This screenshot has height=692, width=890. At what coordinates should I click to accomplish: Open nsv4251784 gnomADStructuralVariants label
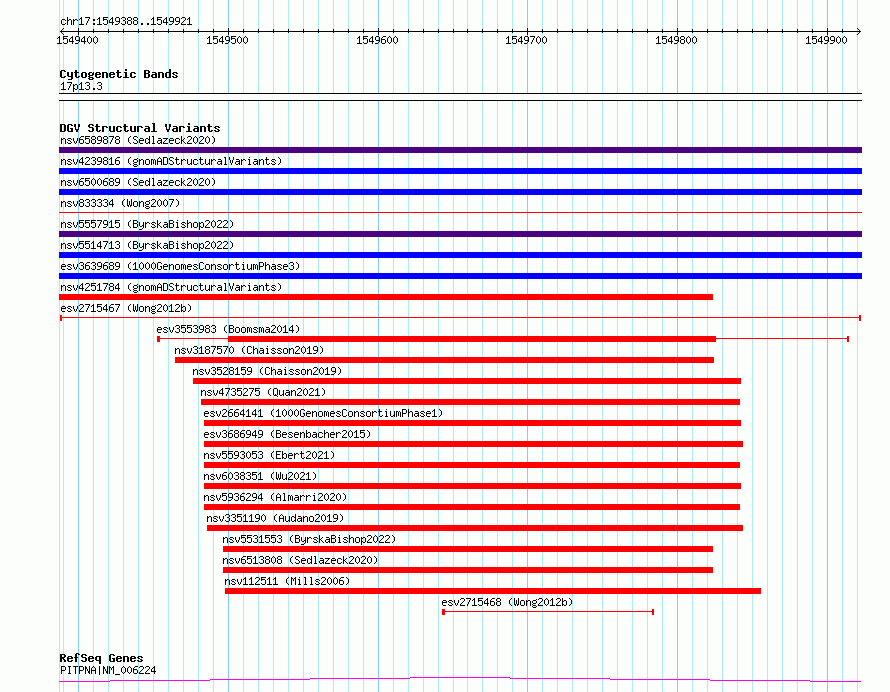pos(171,287)
